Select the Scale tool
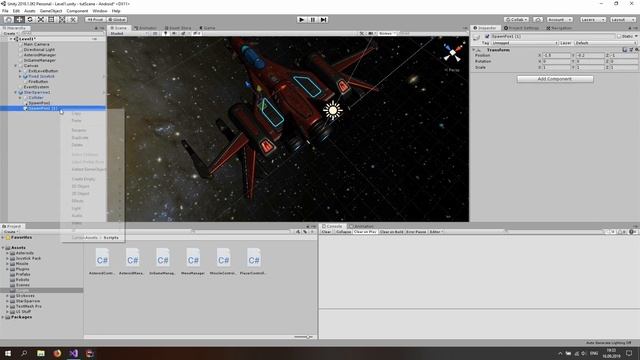Viewport: 640px width, 360px height. [x=41, y=20]
